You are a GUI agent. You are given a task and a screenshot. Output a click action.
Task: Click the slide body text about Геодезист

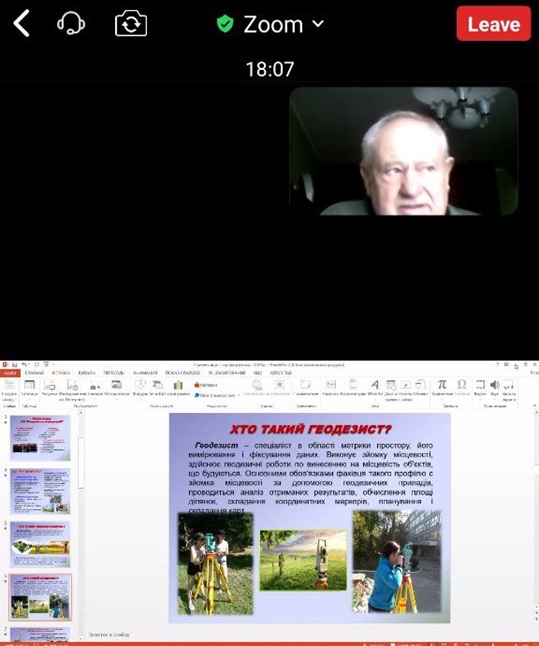click(311, 477)
